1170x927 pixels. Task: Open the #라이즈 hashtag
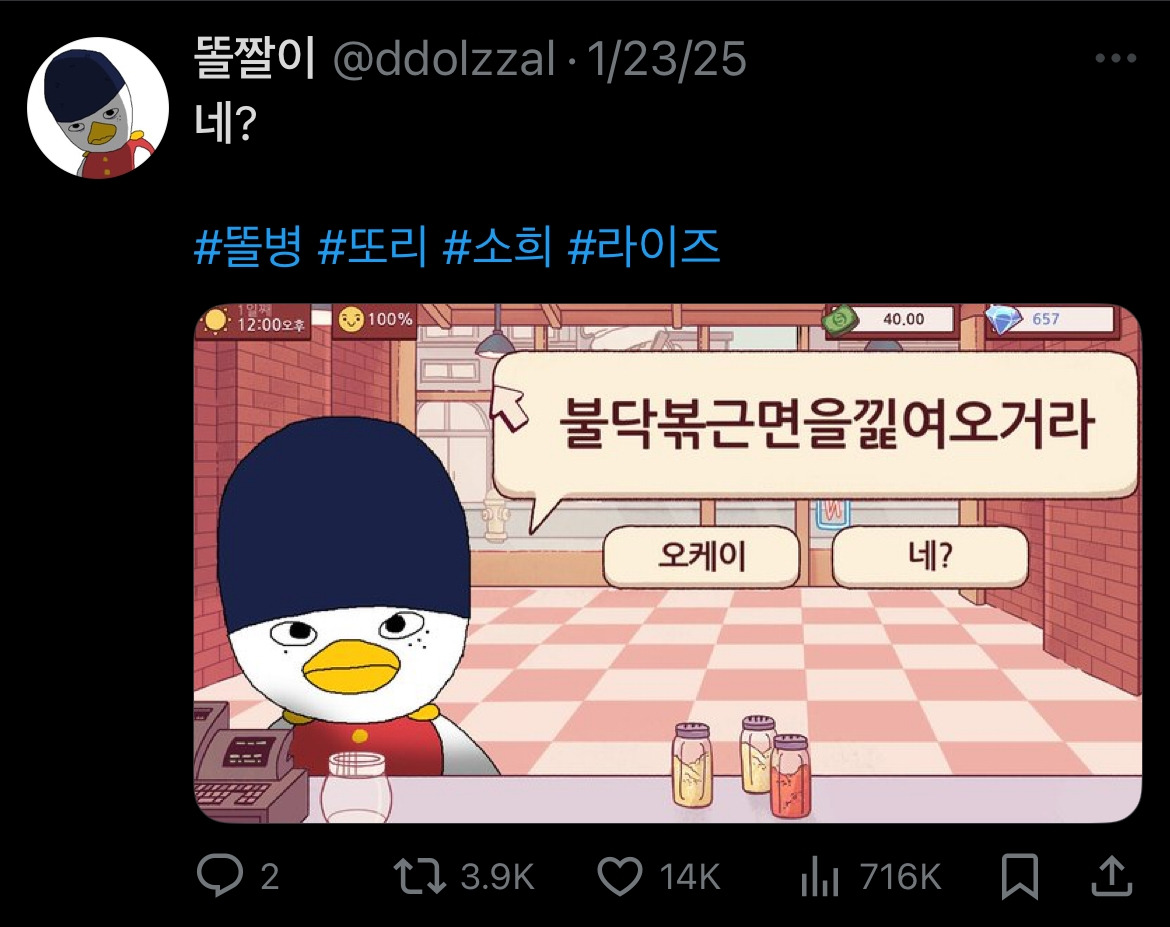click(643, 246)
